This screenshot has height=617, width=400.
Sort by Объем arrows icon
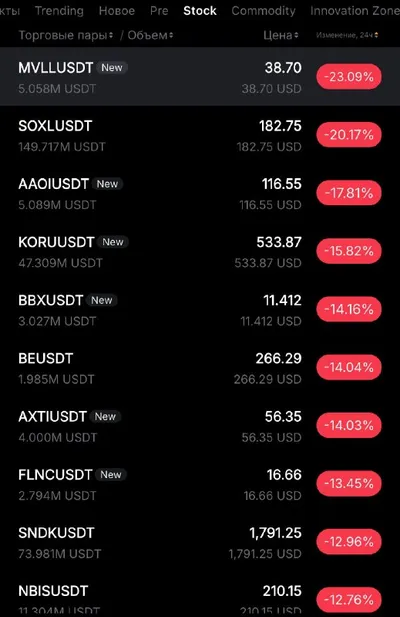pyautogui.click(x=171, y=35)
